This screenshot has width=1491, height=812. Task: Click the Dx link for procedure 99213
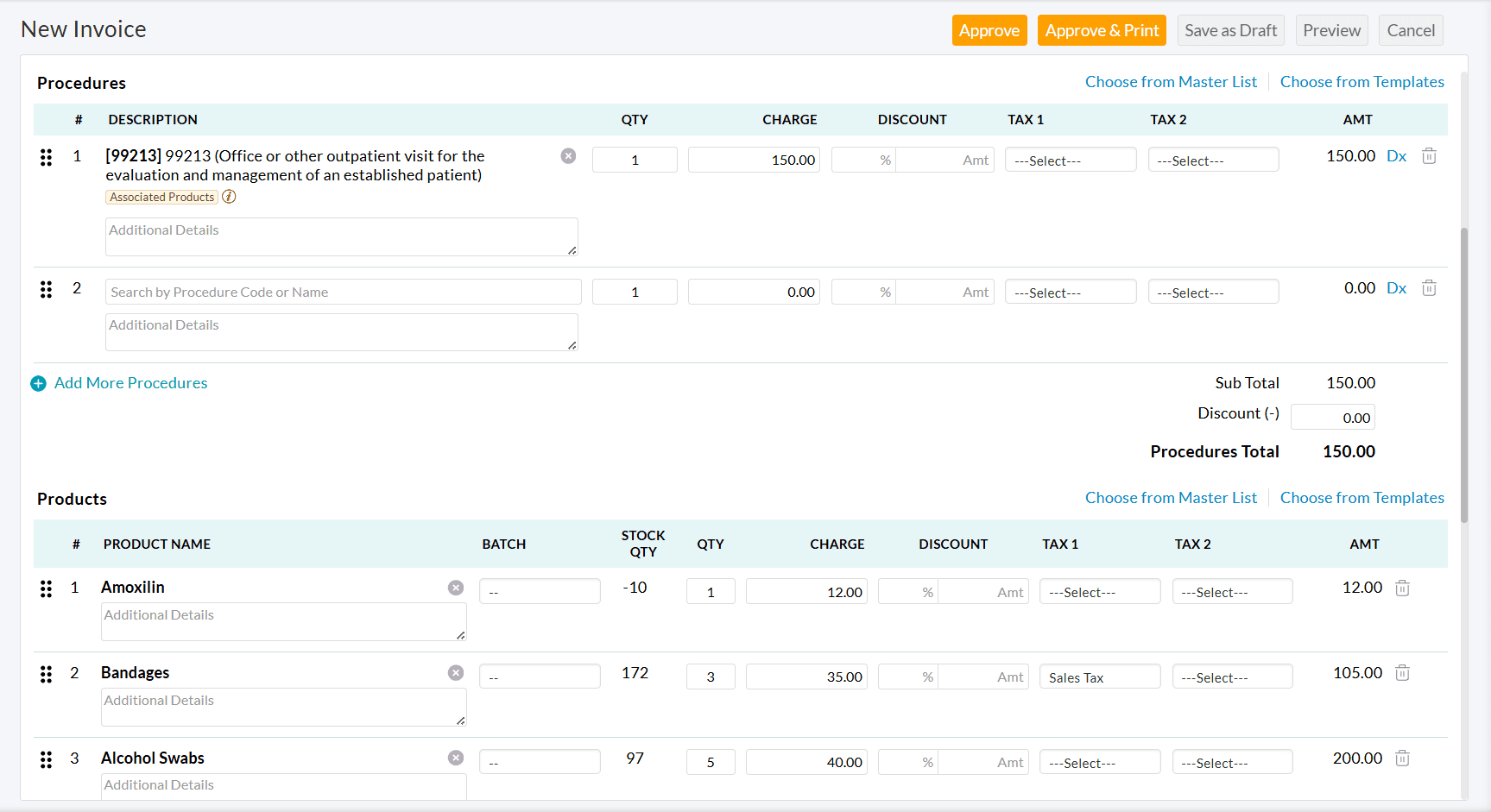[1397, 156]
